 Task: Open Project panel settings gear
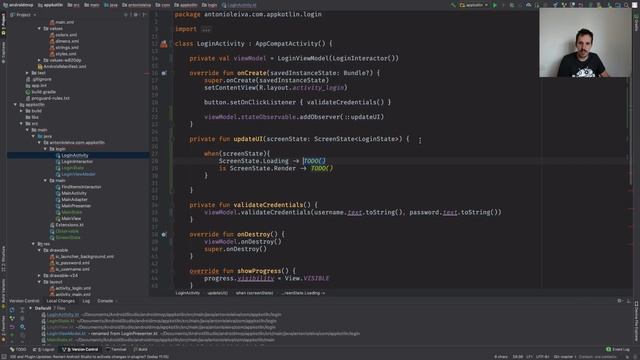click(136, 15)
